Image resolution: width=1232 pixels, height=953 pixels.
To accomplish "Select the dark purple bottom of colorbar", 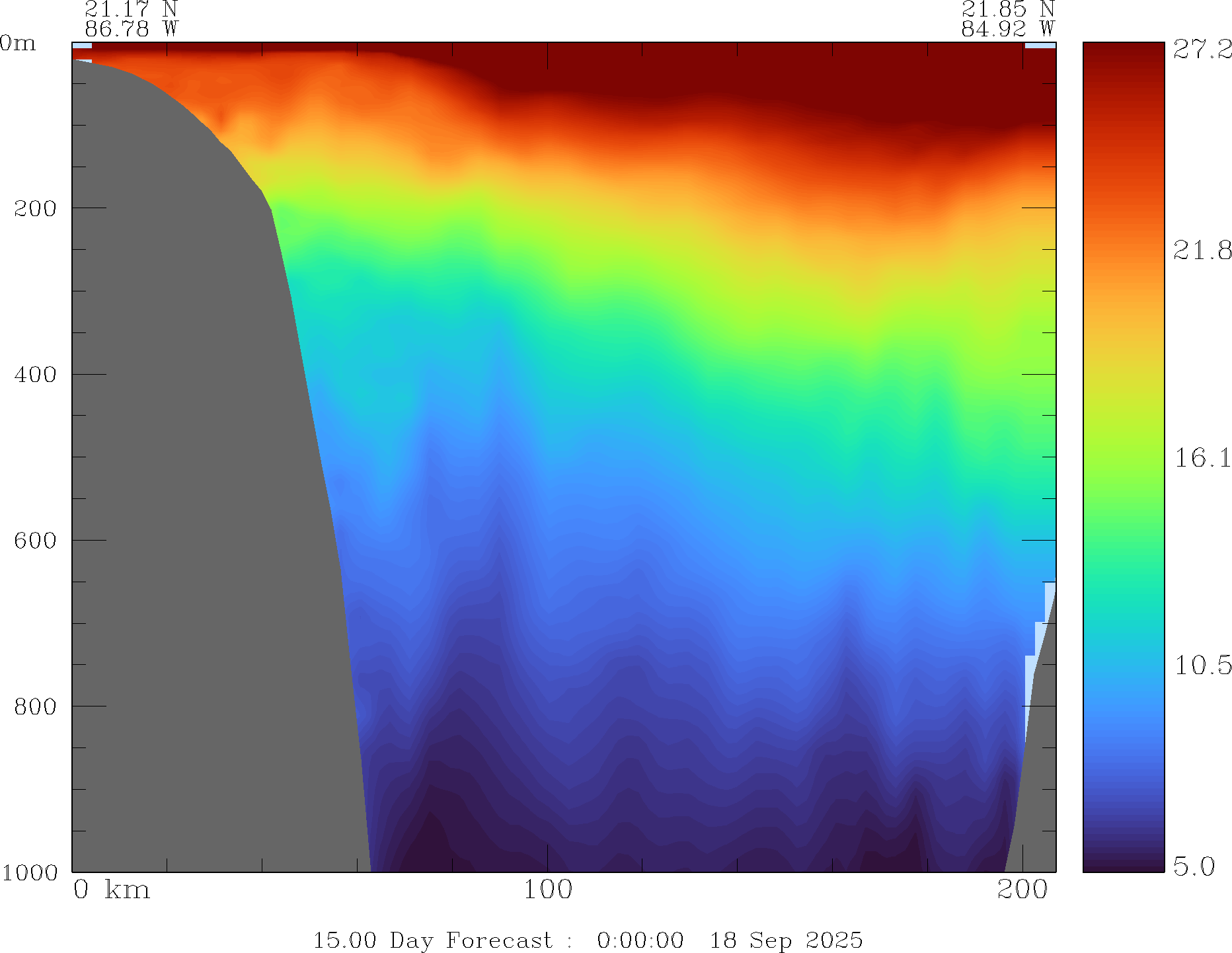I will pos(1123,862).
